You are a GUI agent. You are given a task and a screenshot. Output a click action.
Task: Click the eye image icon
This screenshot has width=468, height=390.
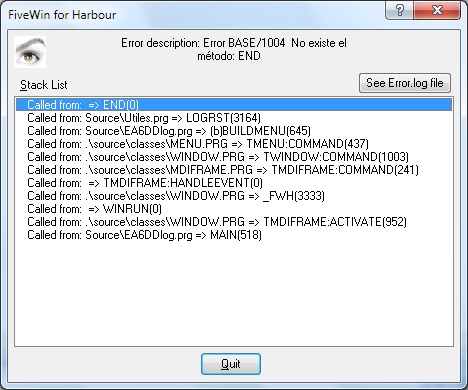pyautogui.click(x=30, y=52)
